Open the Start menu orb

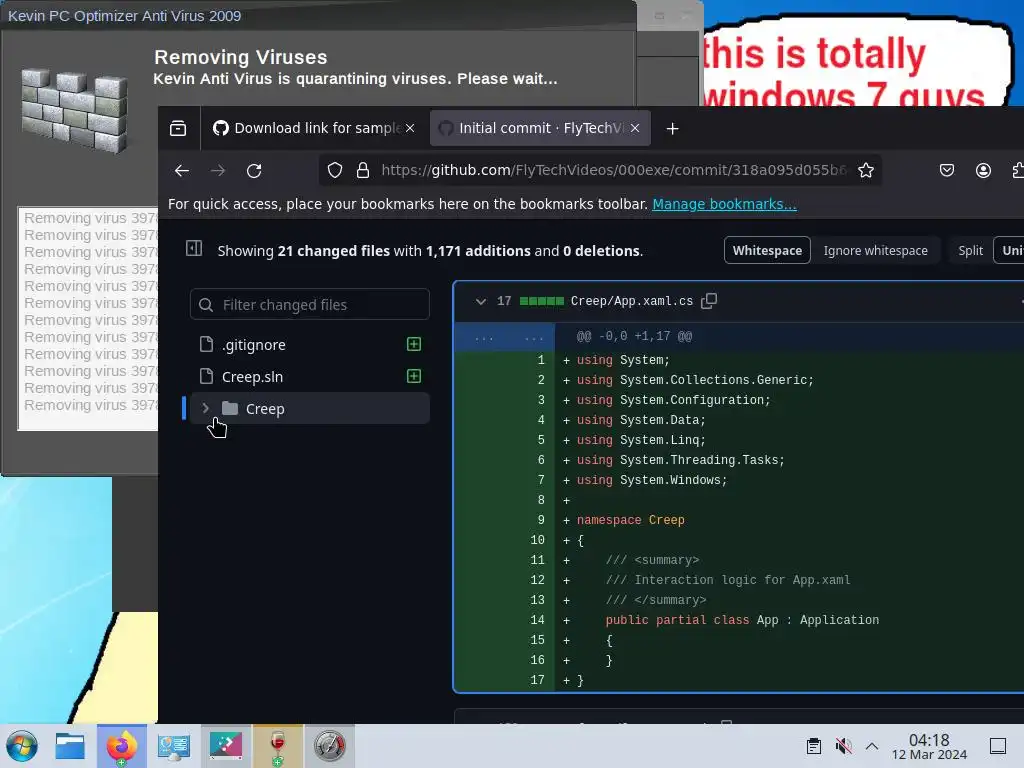click(22, 746)
